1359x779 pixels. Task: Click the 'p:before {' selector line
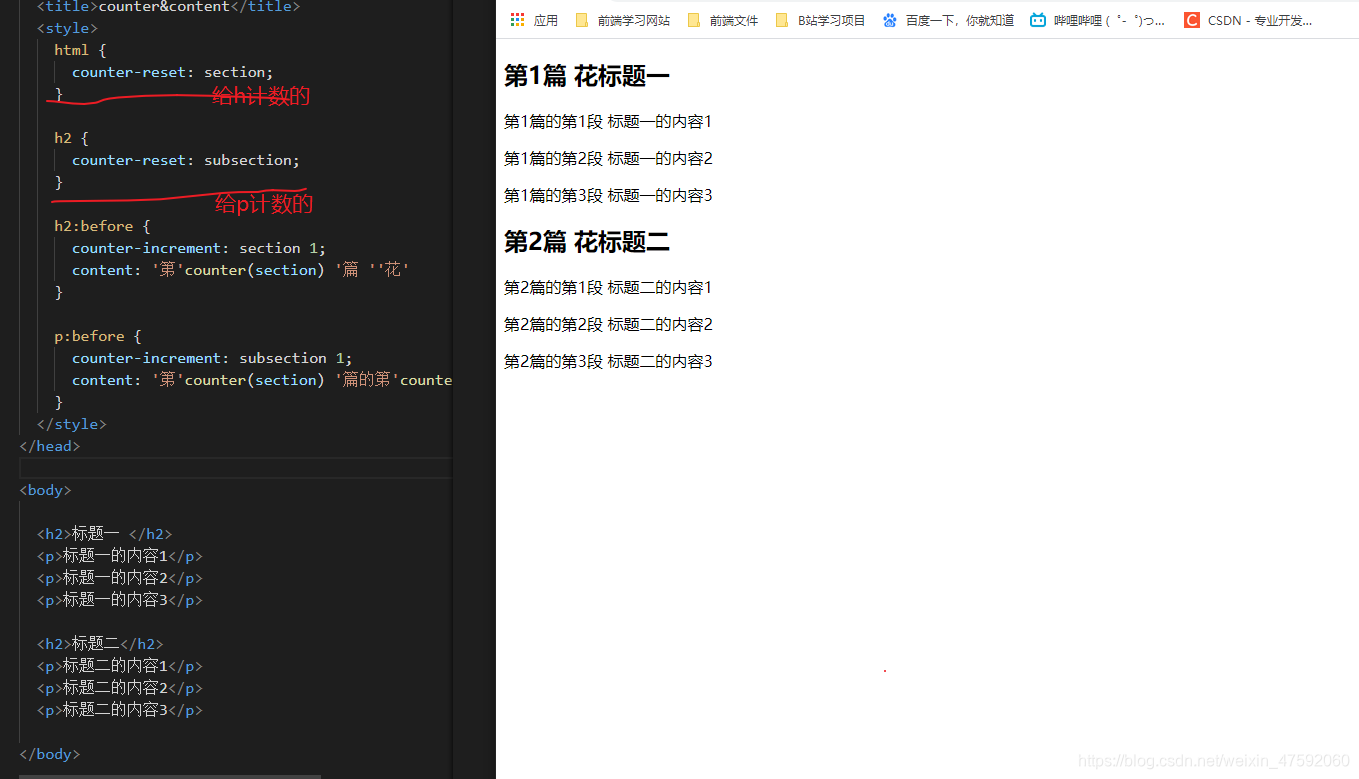[98, 336]
